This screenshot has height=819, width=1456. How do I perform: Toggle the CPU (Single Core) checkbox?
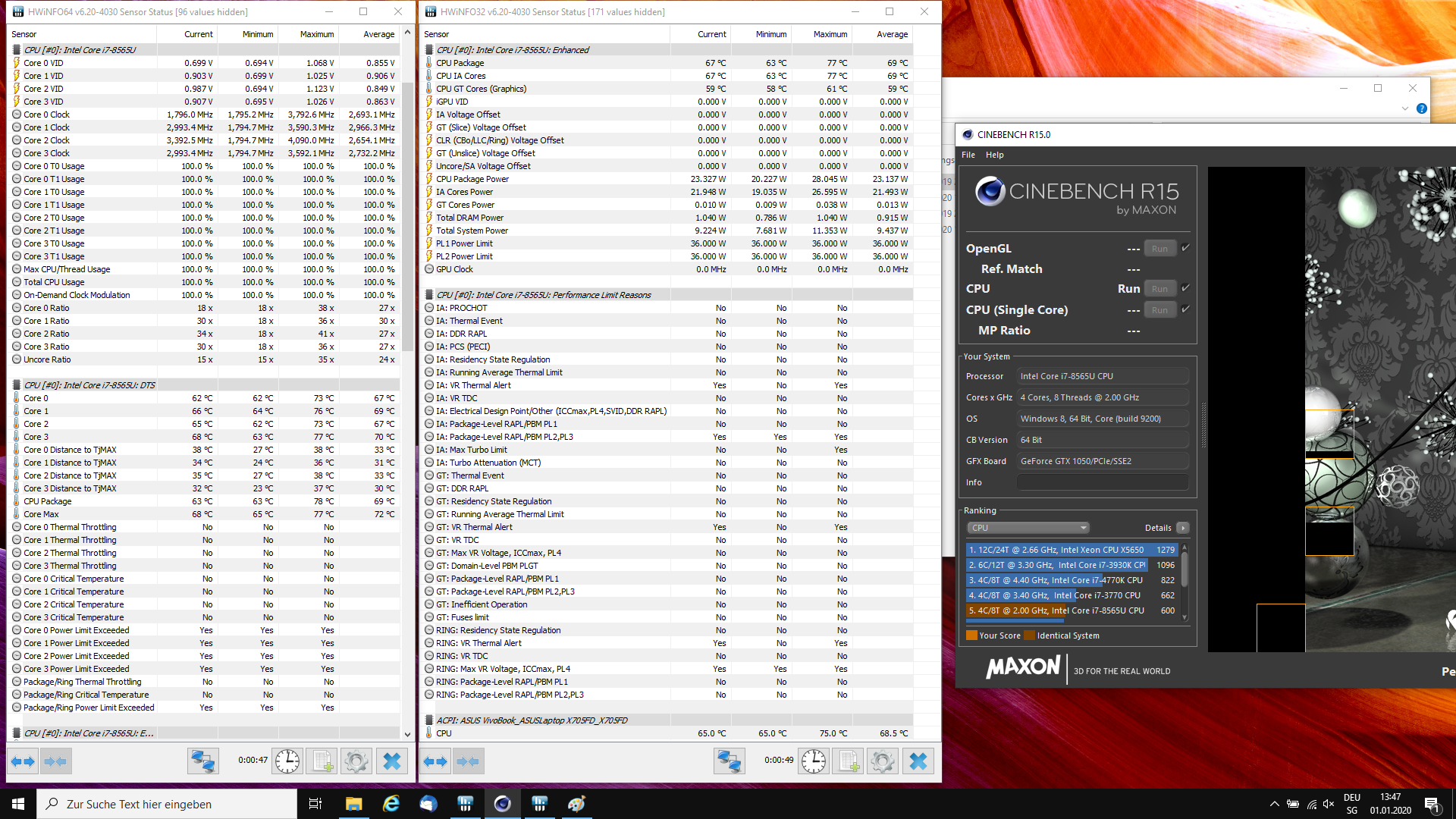pos(1185,309)
